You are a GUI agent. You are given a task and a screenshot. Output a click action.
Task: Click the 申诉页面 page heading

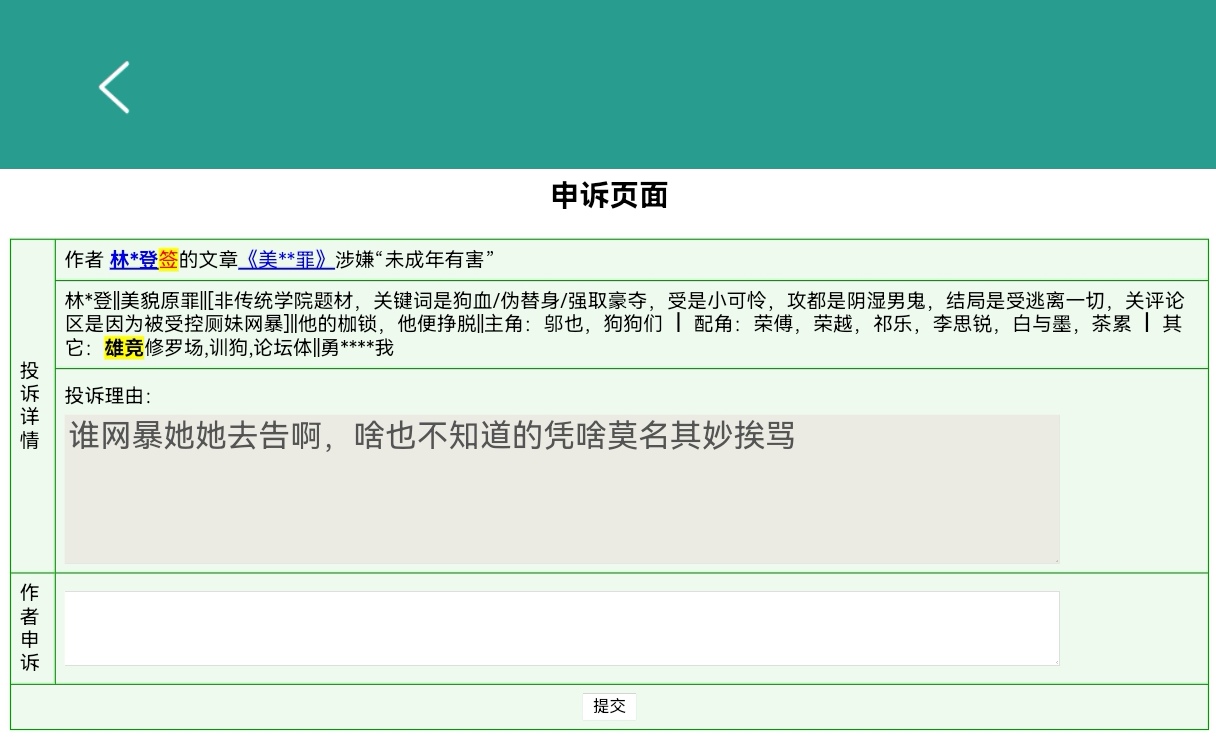coord(609,196)
